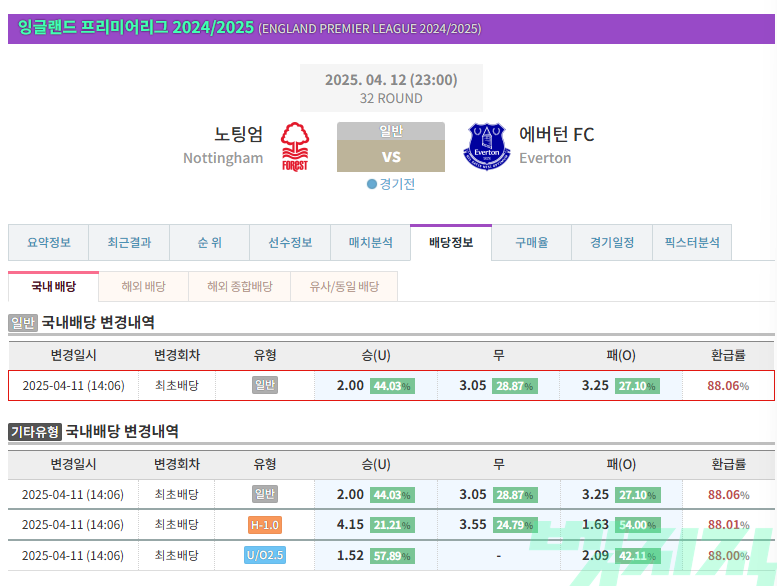Image resolution: width=777 pixels, height=586 pixels.
Task: Select the 국내 배당 sub-tab
Action: tap(54, 286)
